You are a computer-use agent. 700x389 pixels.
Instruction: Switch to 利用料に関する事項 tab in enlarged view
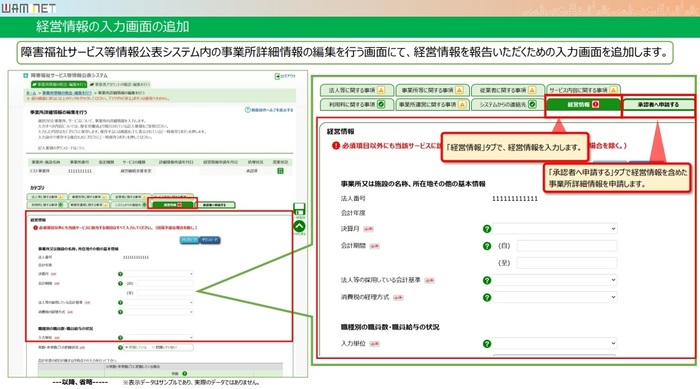pyautogui.click(x=357, y=105)
